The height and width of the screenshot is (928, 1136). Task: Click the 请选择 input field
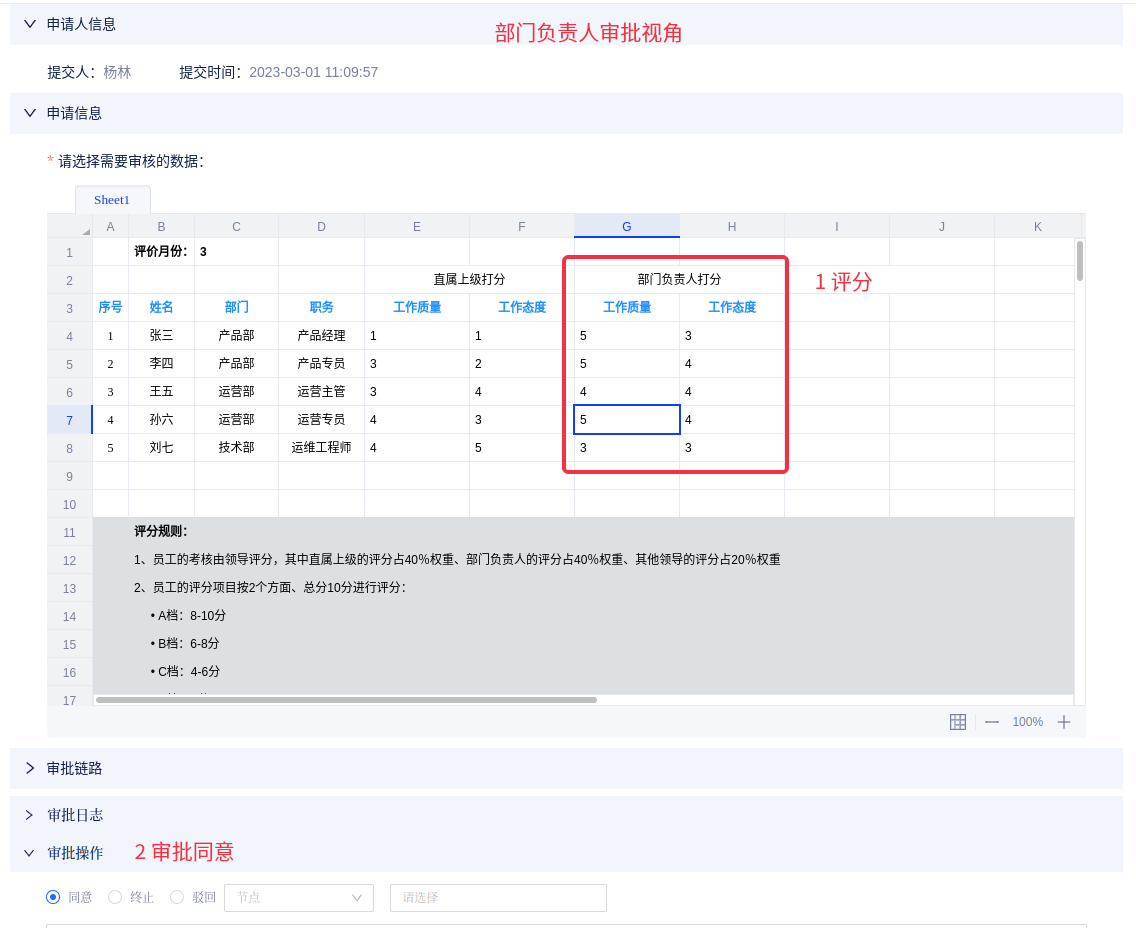498,898
